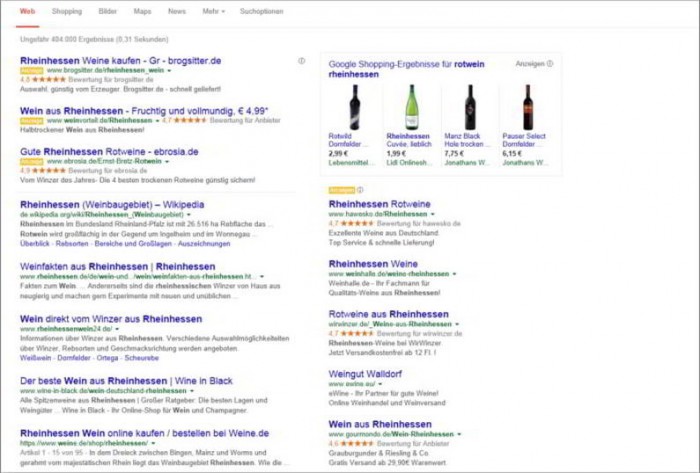Open sidebar ad 'Rotweine aus Rheinhessen'
This screenshot has width=700, height=473.
point(388,314)
